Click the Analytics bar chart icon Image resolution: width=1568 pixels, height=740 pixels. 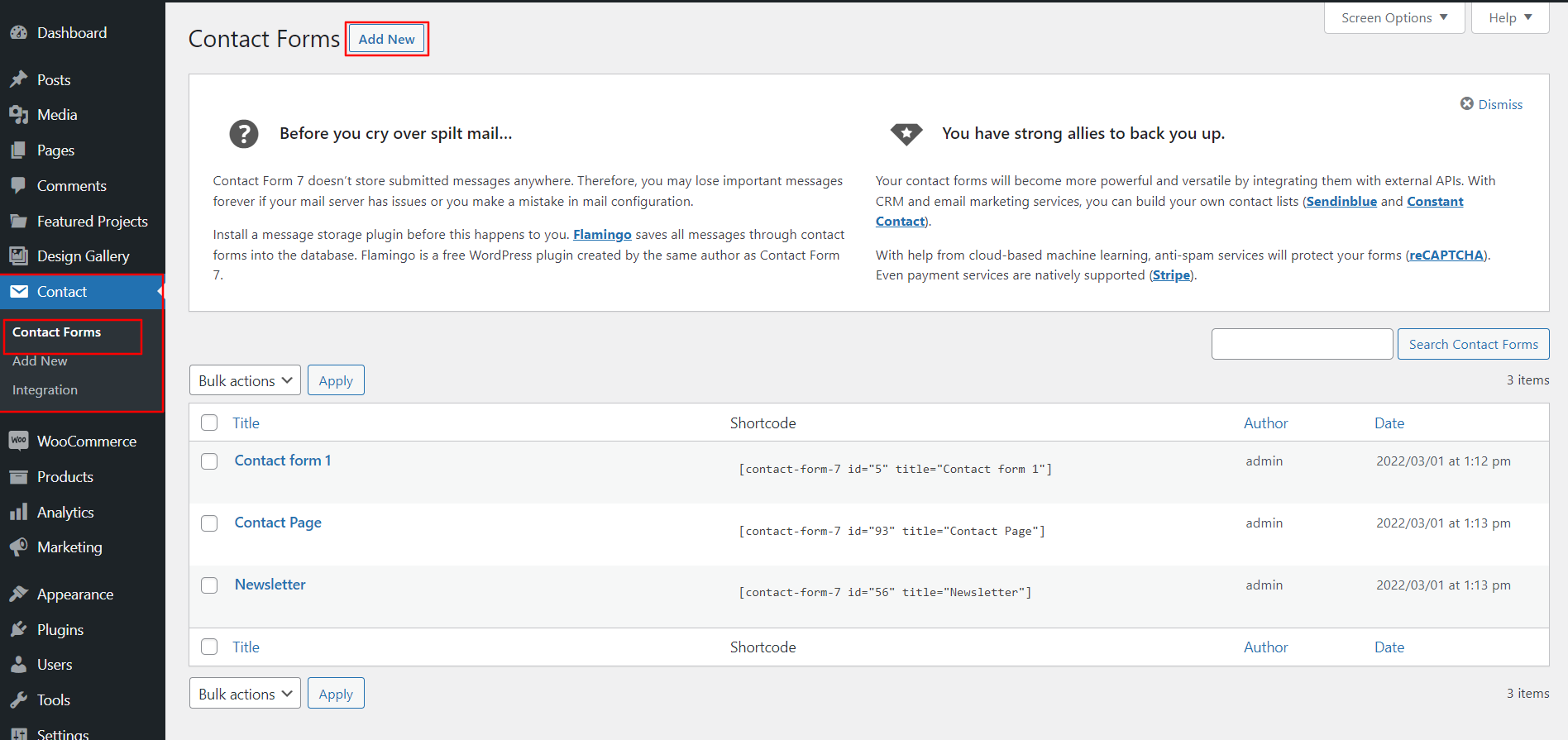18,513
